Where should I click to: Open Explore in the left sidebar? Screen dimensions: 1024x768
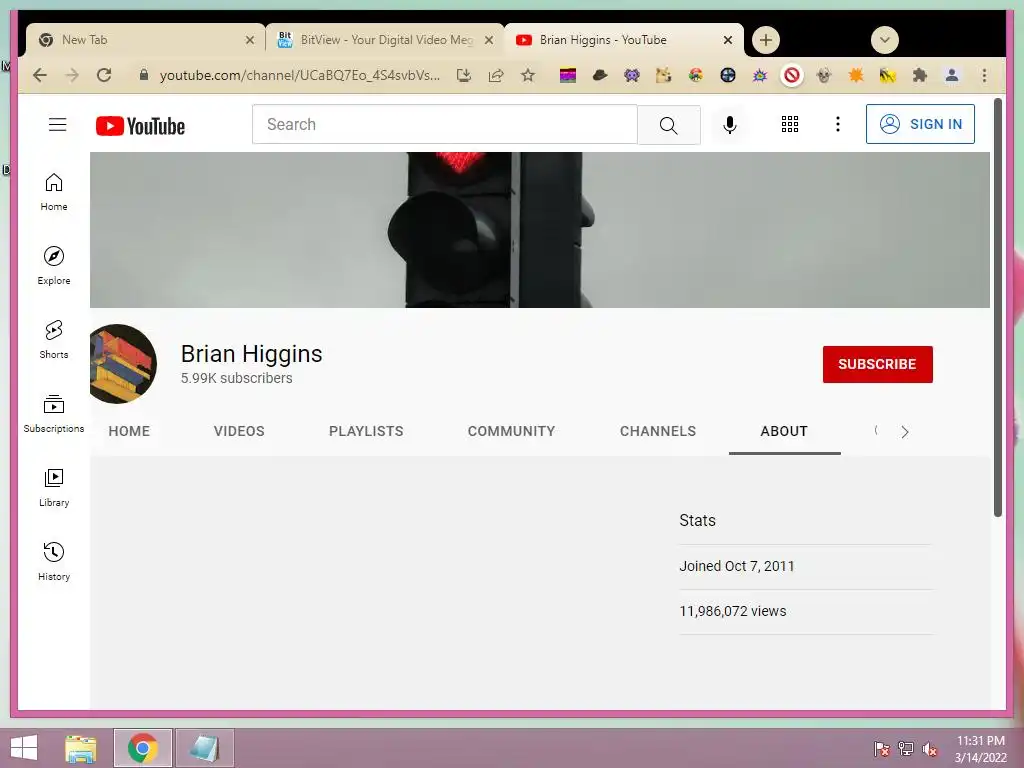(x=54, y=266)
